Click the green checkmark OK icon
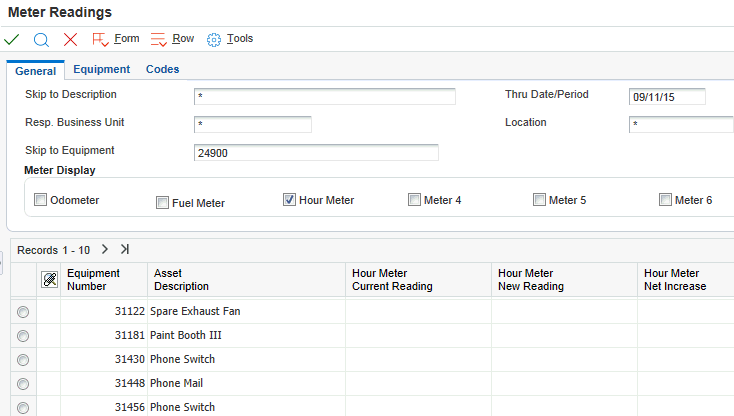This screenshot has width=734, height=416. click(x=12, y=40)
